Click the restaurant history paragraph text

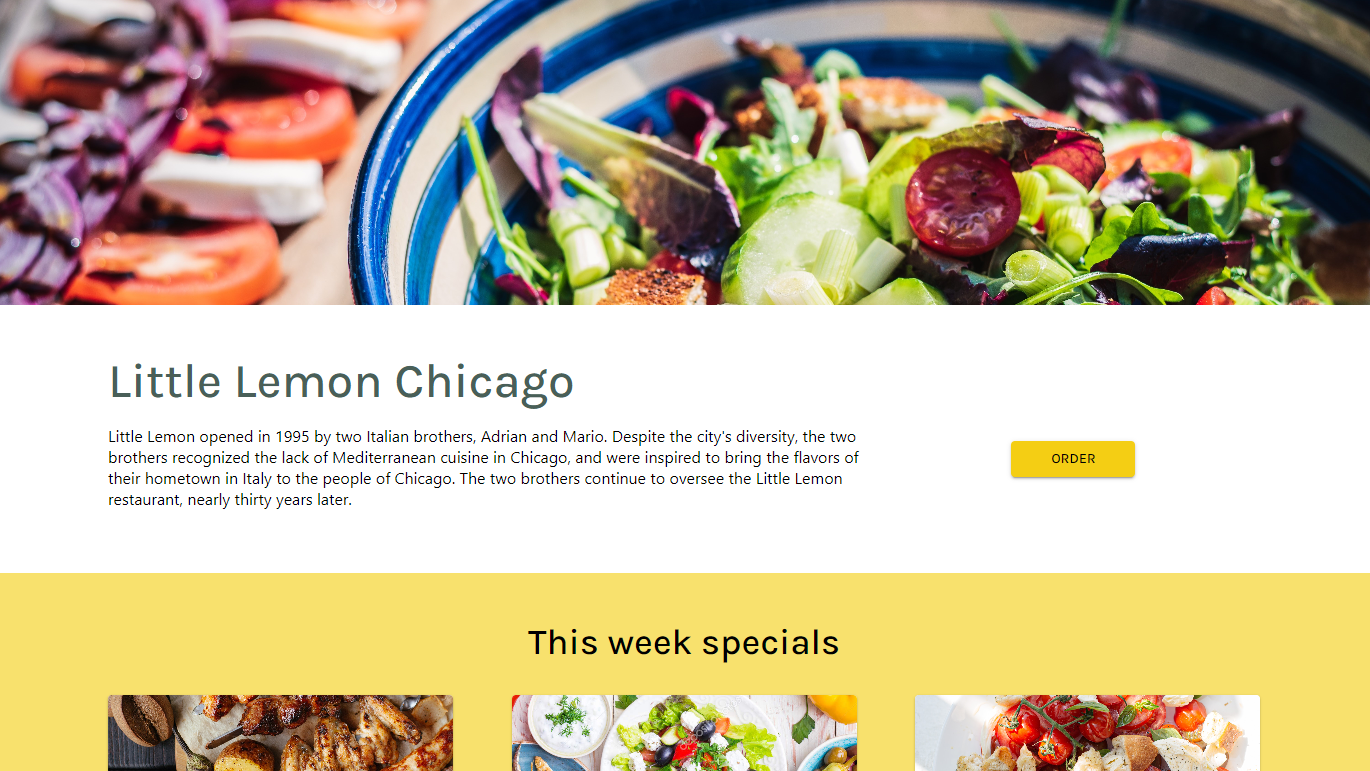(484, 468)
